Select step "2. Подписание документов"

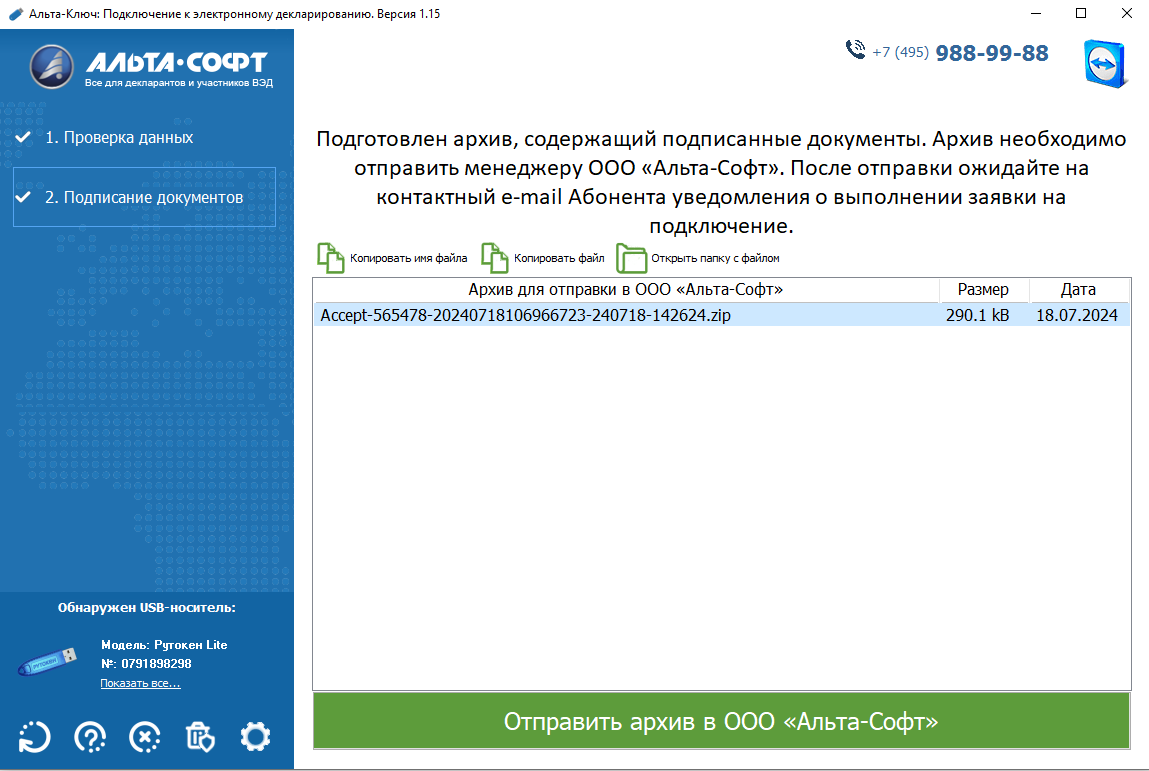point(144,197)
